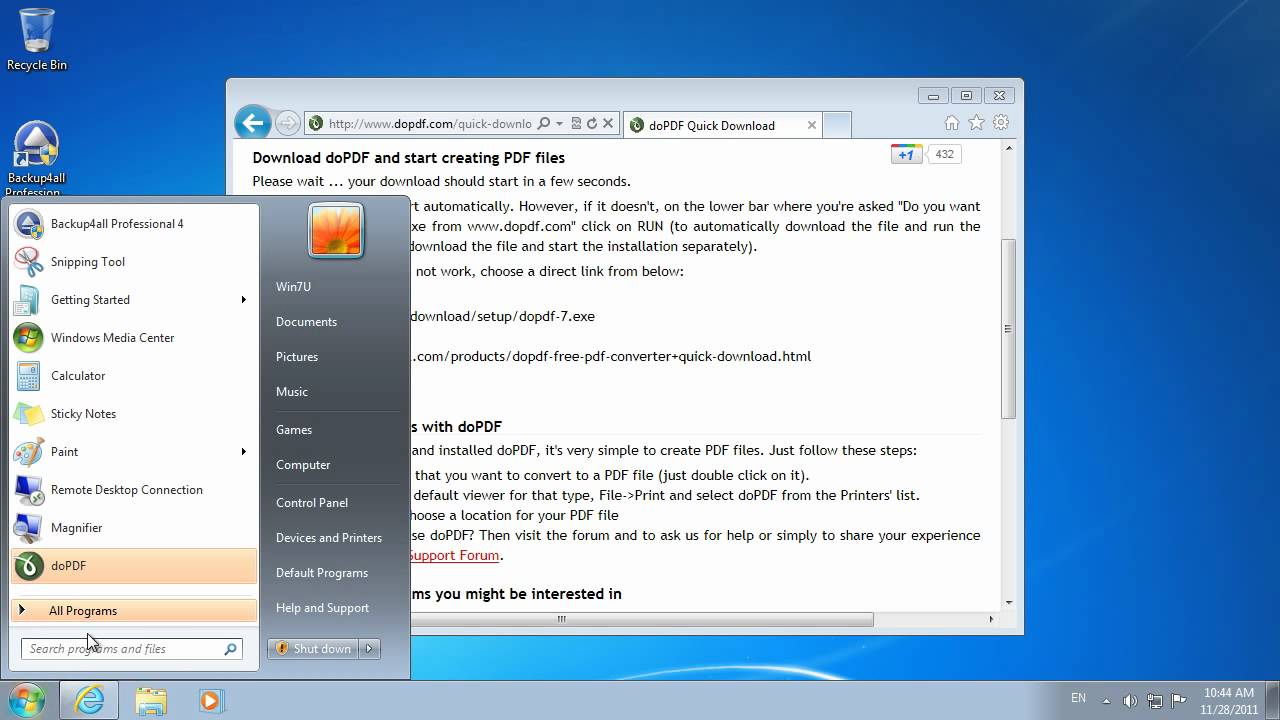This screenshot has height=720, width=1280.
Task: Open Internet Explorer home page
Action: coord(951,123)
